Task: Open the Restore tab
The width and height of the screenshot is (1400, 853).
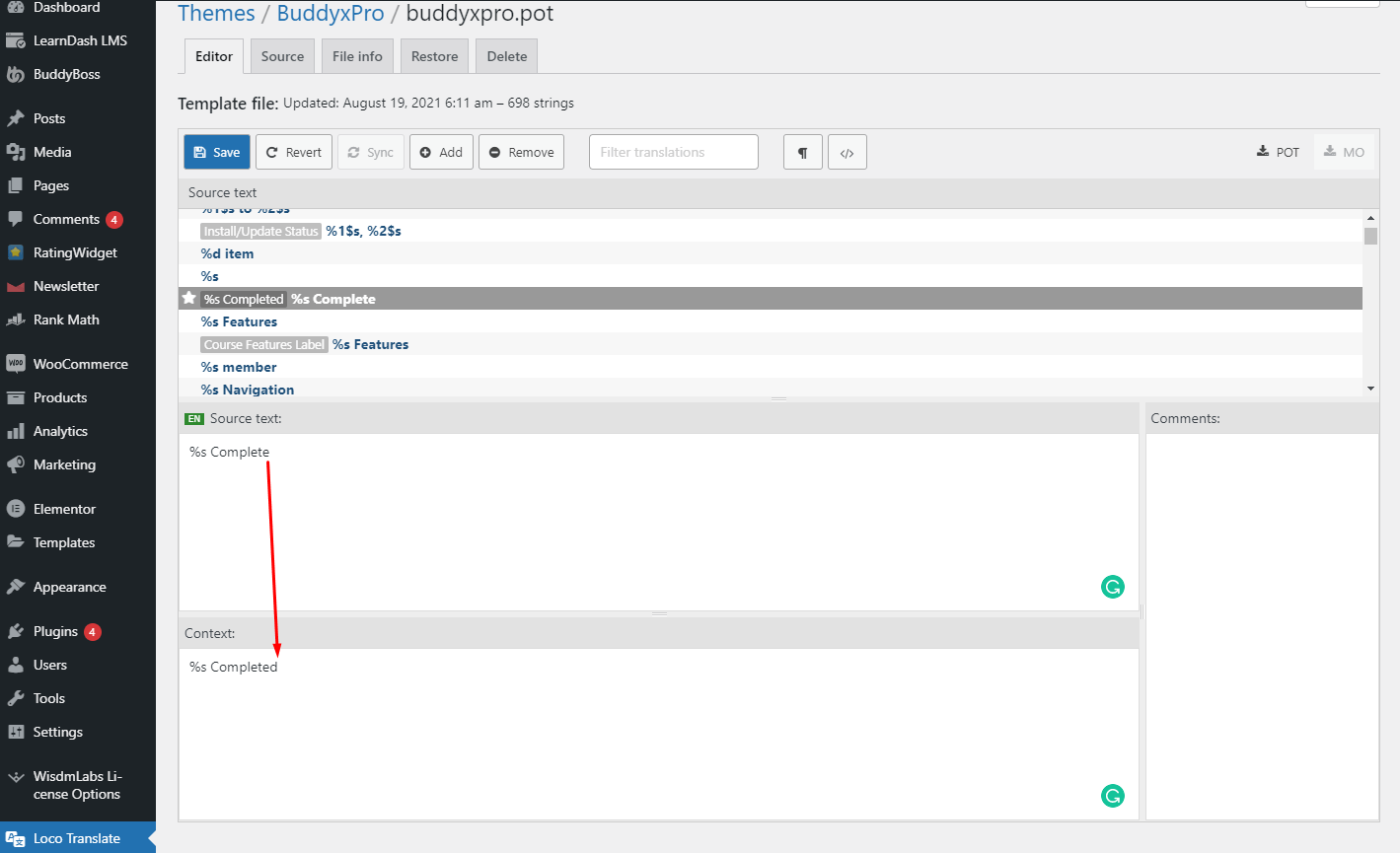Action: (434, 56)
